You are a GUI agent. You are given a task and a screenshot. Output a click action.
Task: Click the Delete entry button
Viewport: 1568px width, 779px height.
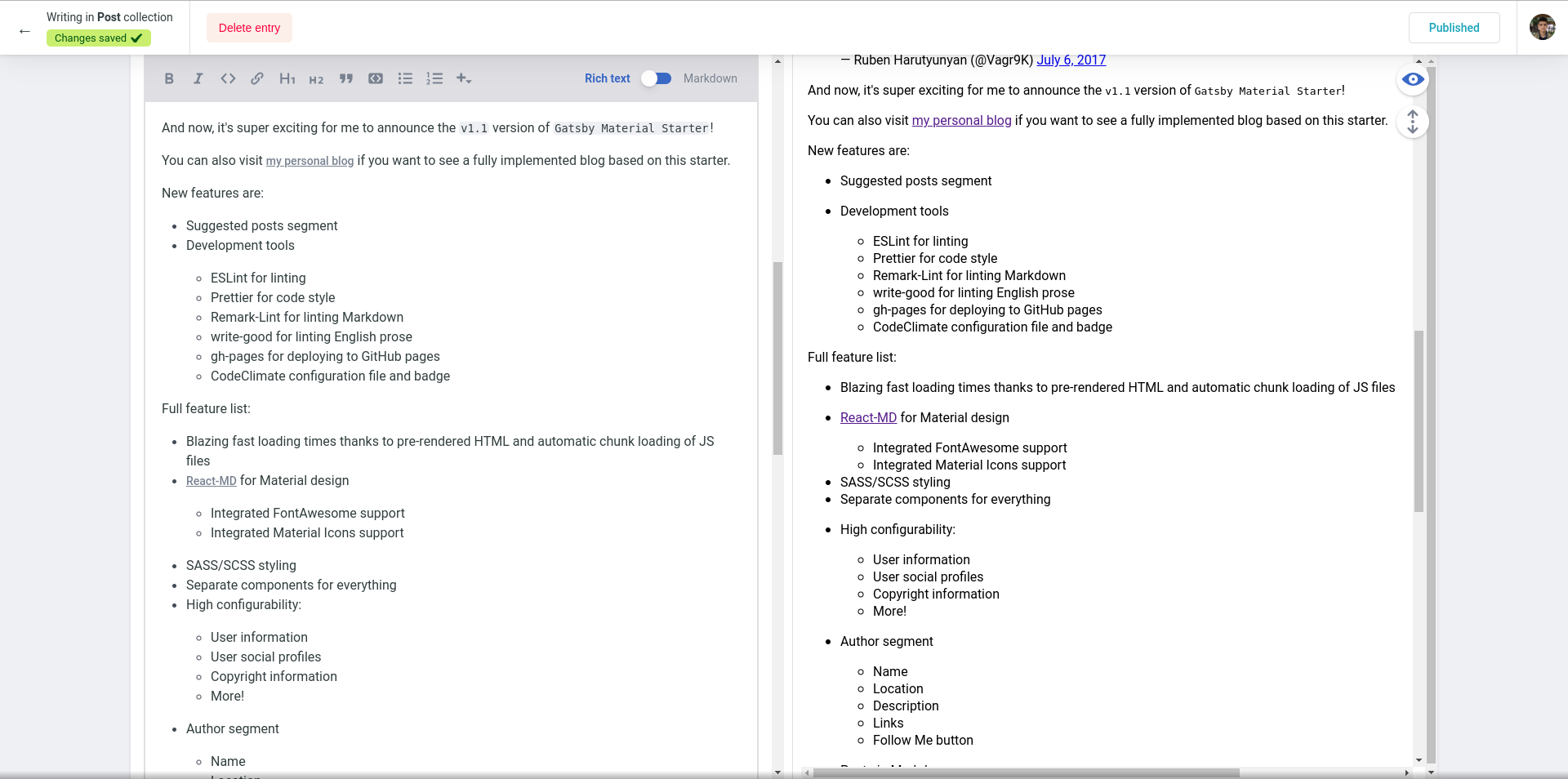coord(249,27)
